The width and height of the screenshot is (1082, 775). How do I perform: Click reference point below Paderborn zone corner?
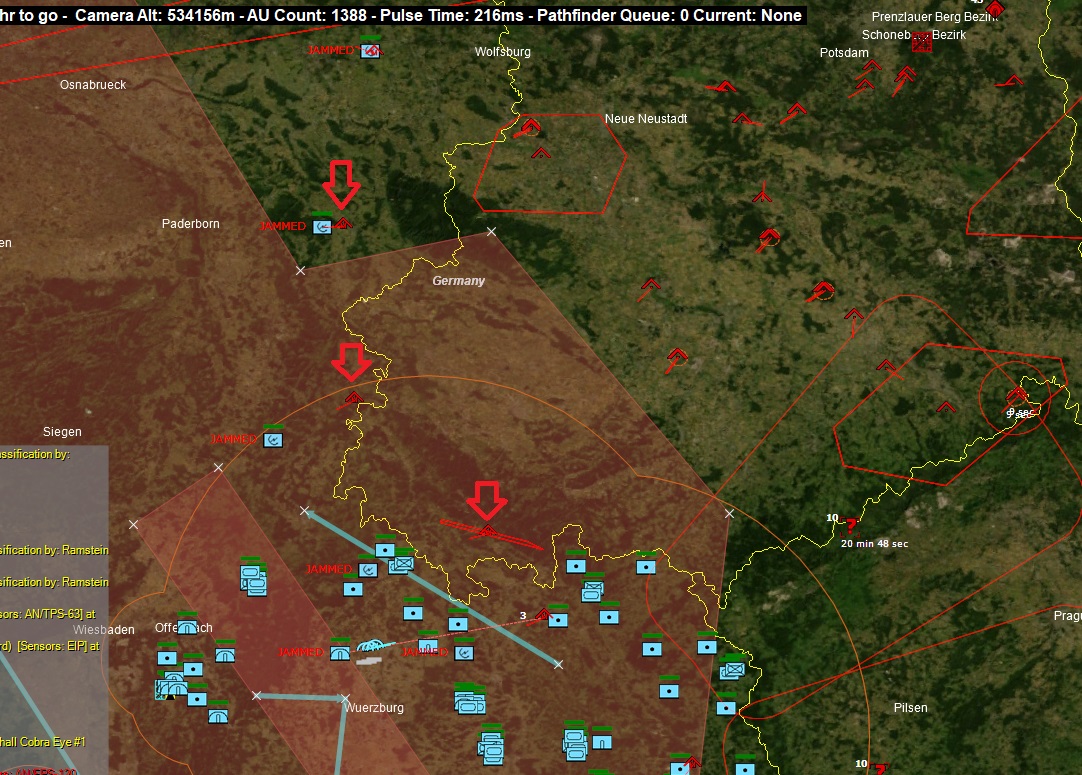(300, 271)
